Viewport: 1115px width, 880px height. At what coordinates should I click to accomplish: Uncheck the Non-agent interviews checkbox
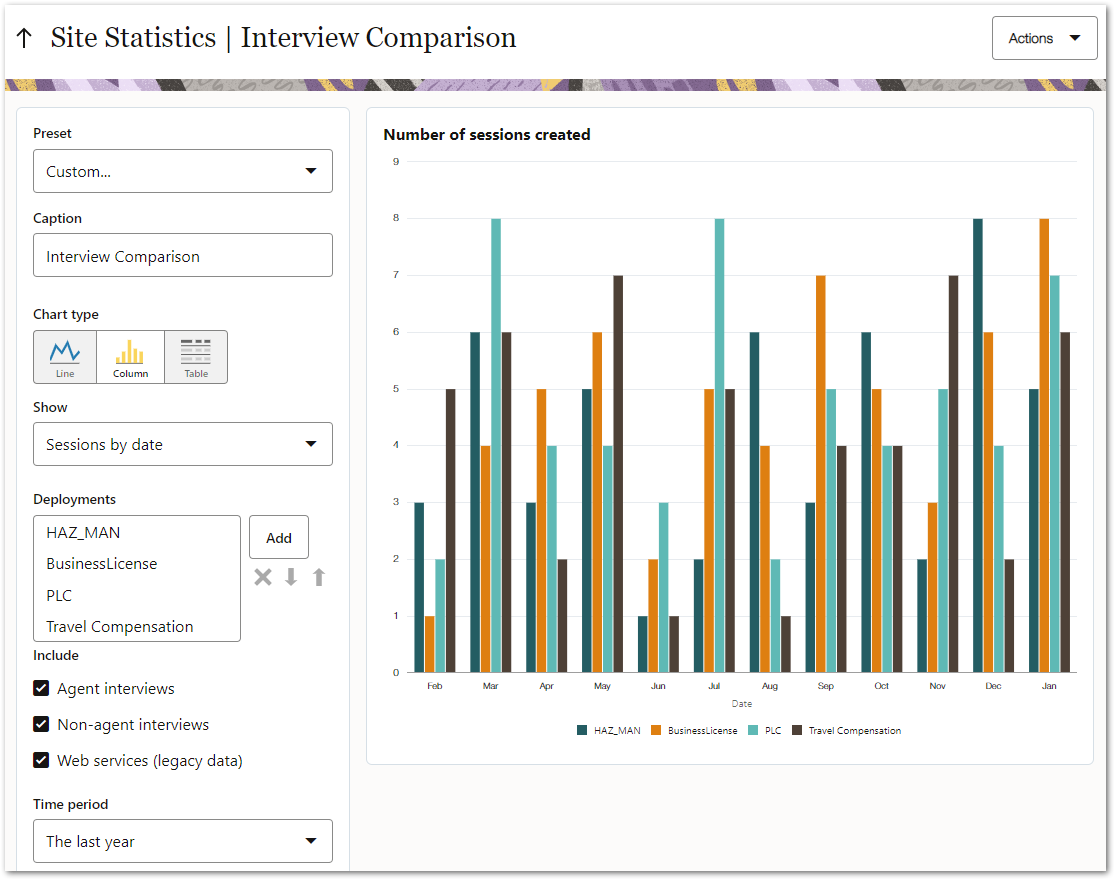pos(41,724)
